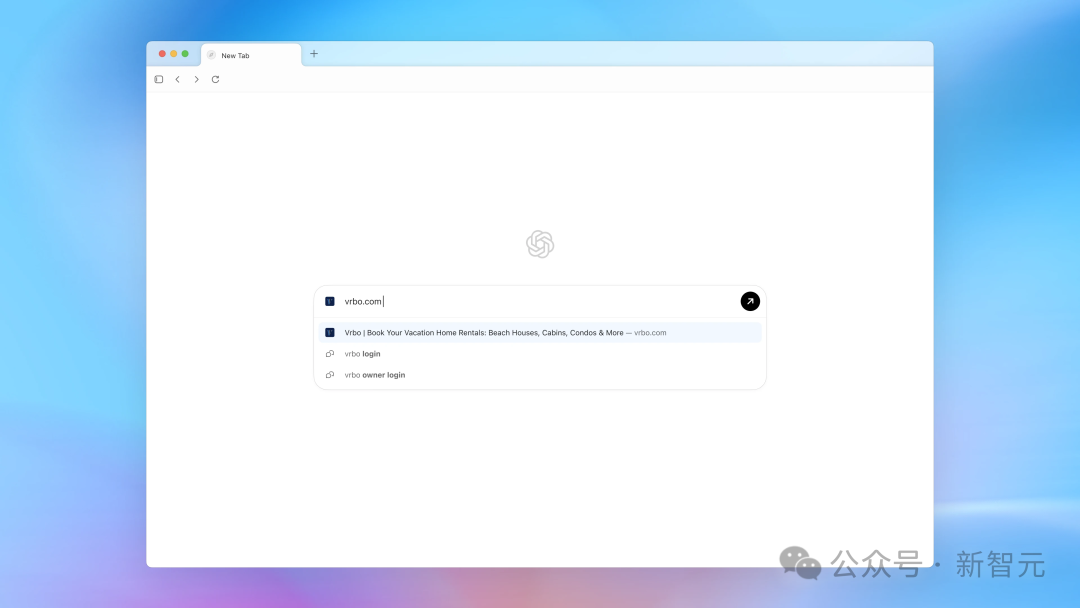The width and height of the screenshot is (1080, 608).
Task: Click the Vrbo favicon on the top suggestion
Action: 330,332
